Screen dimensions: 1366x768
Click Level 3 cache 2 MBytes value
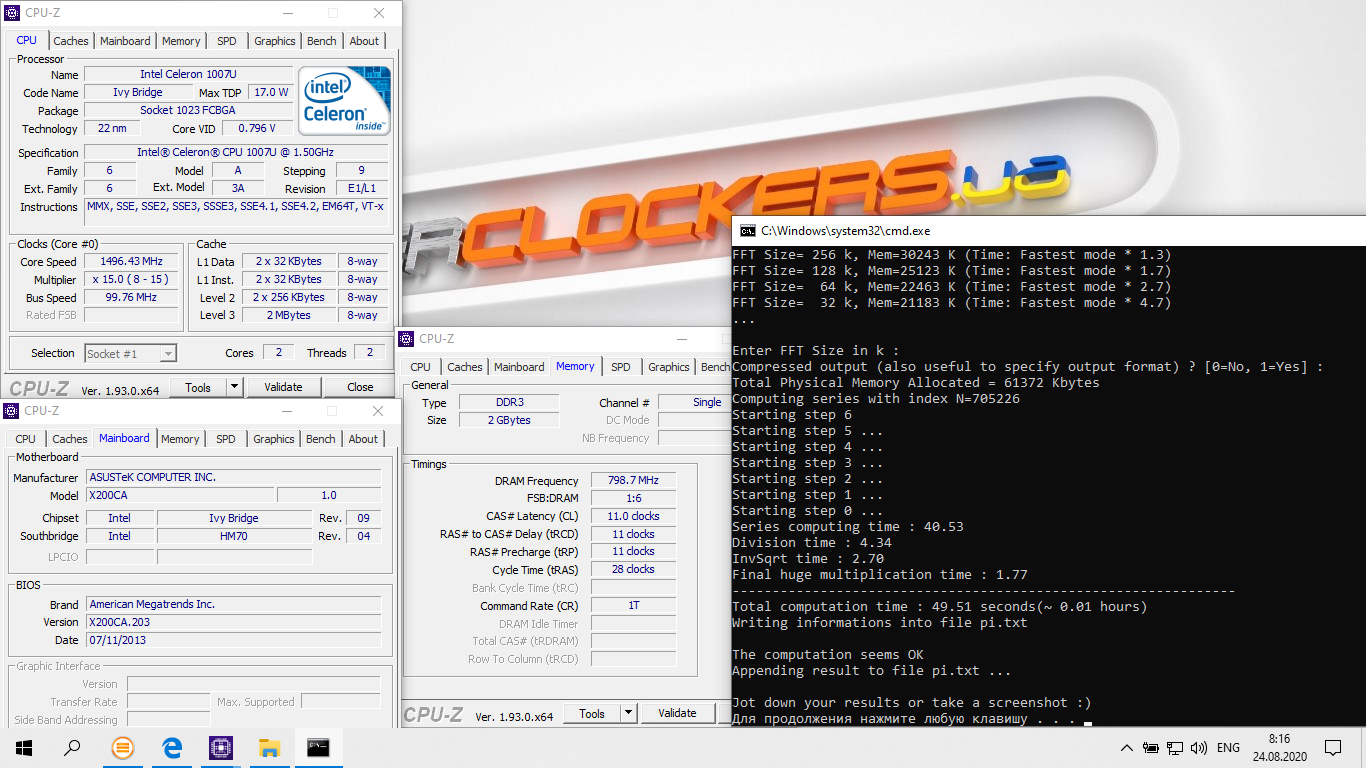coord(289,316)
